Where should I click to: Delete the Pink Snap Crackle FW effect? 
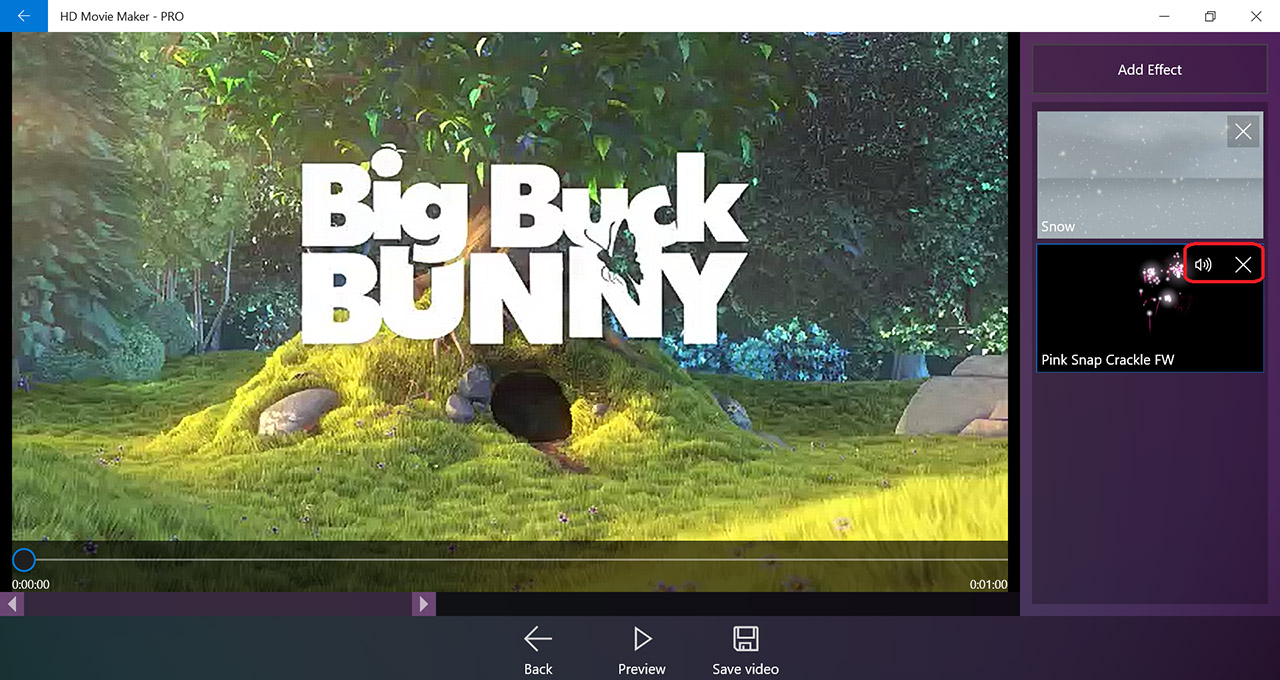(x=1243, y=264)
